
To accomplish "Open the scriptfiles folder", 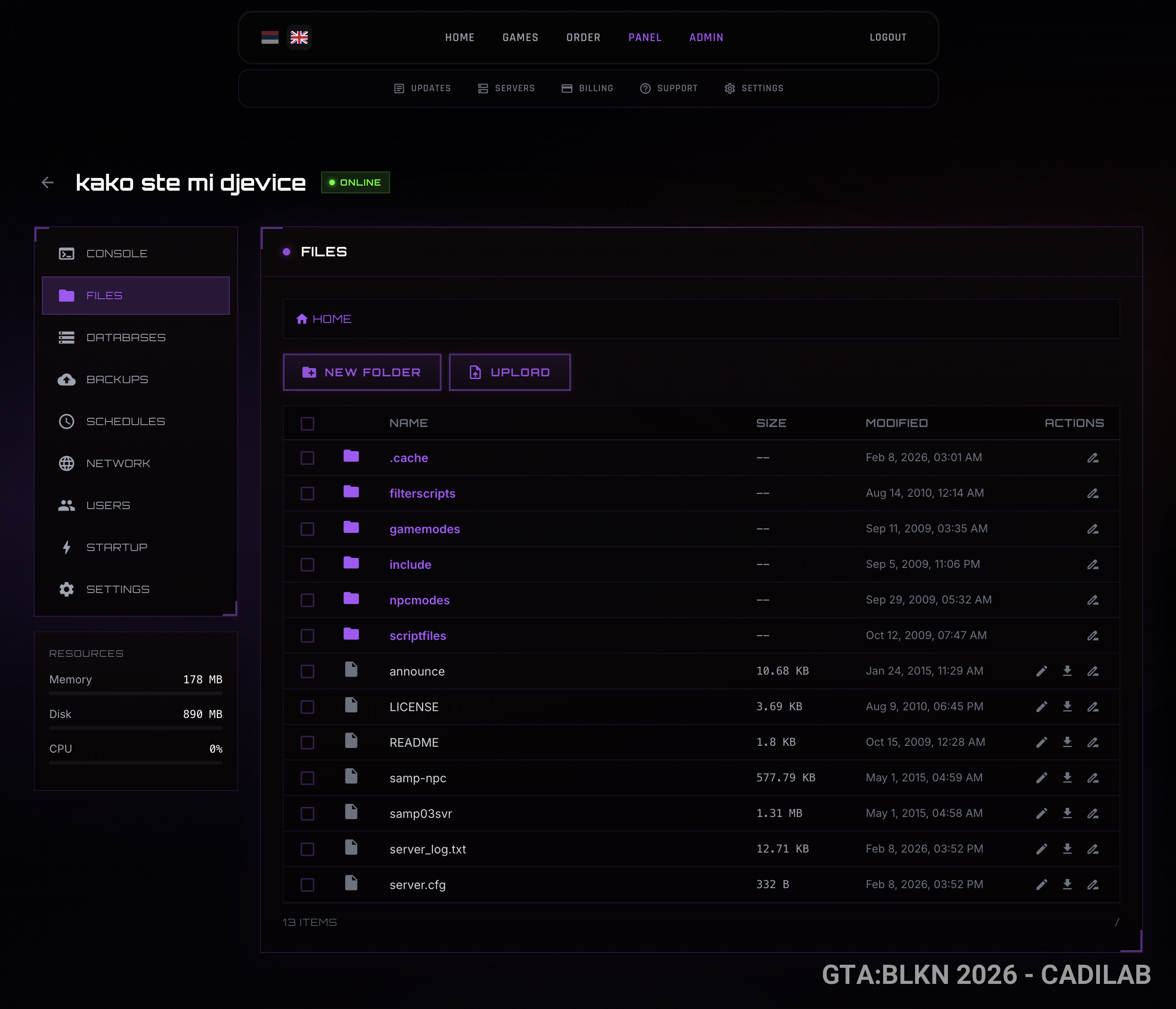I will 417,635.
